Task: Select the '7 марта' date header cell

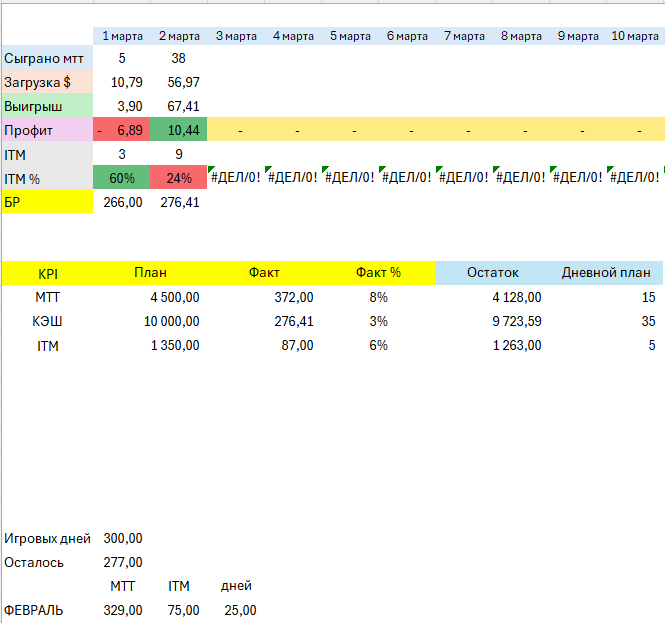Action: pyautogui.click(x=464, y=36)
